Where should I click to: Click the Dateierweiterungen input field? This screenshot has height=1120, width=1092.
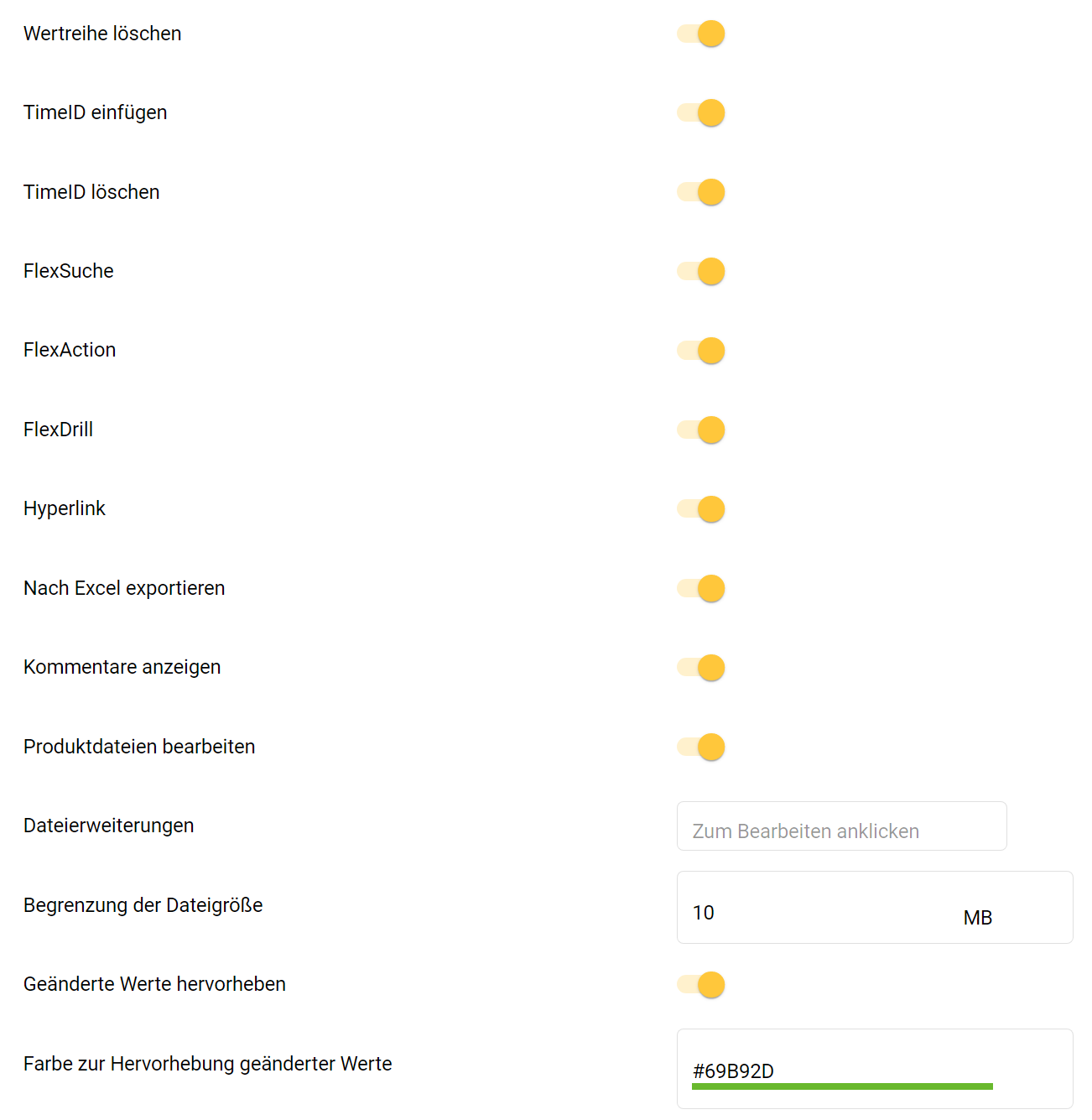841,826
